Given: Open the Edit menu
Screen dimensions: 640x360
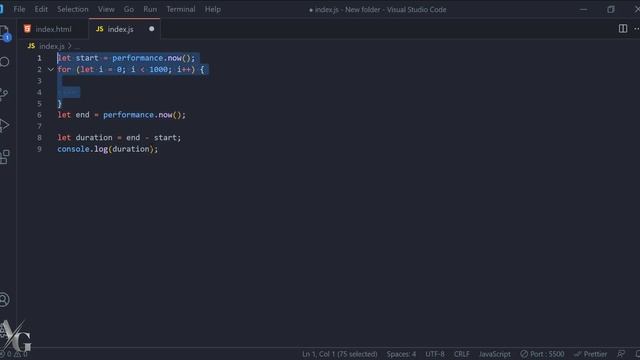Looking at the screenshot, I should pyautogui.click(x=41, y=9).
